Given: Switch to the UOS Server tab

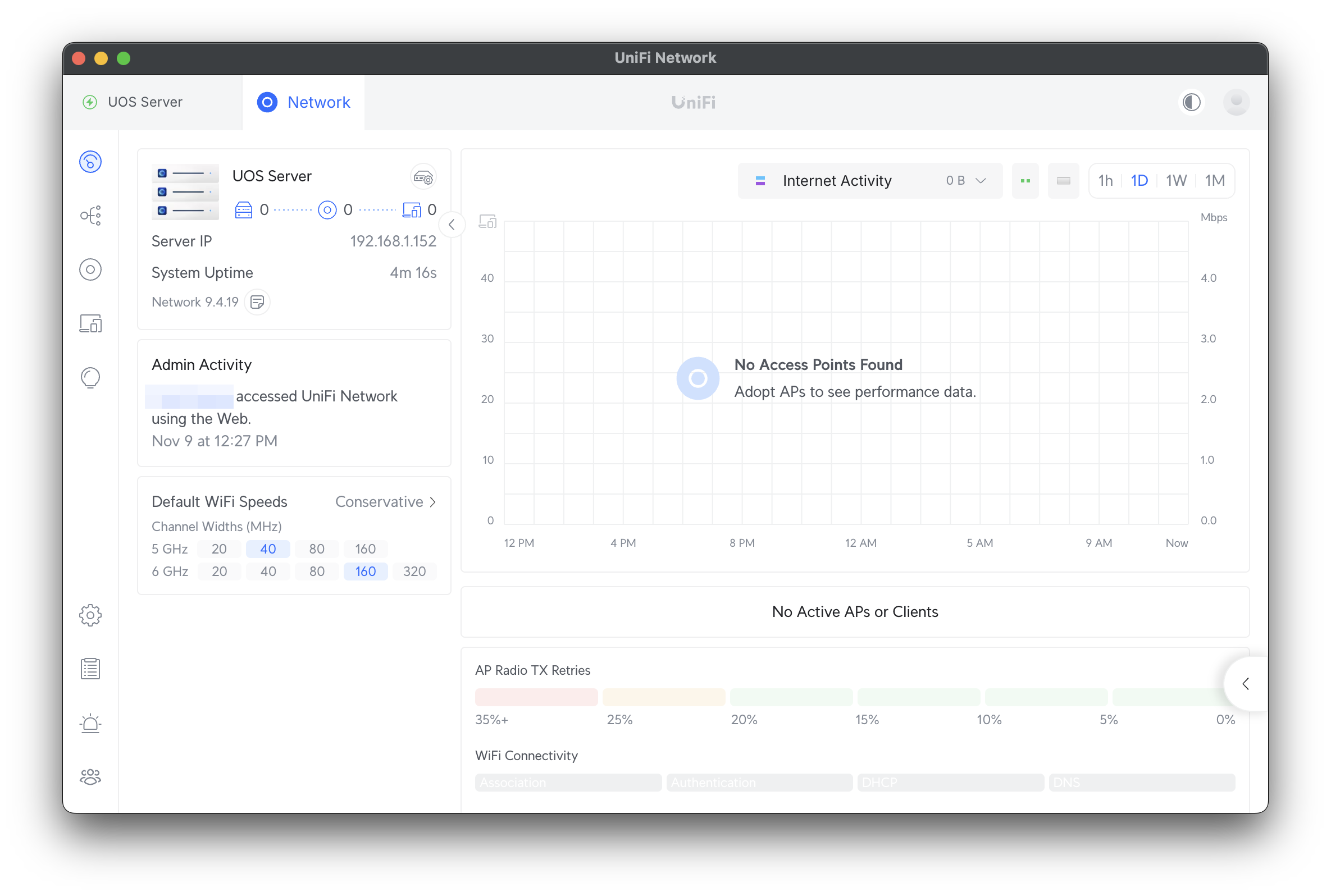Looking at the screenshot, I should tap(145, 102).
